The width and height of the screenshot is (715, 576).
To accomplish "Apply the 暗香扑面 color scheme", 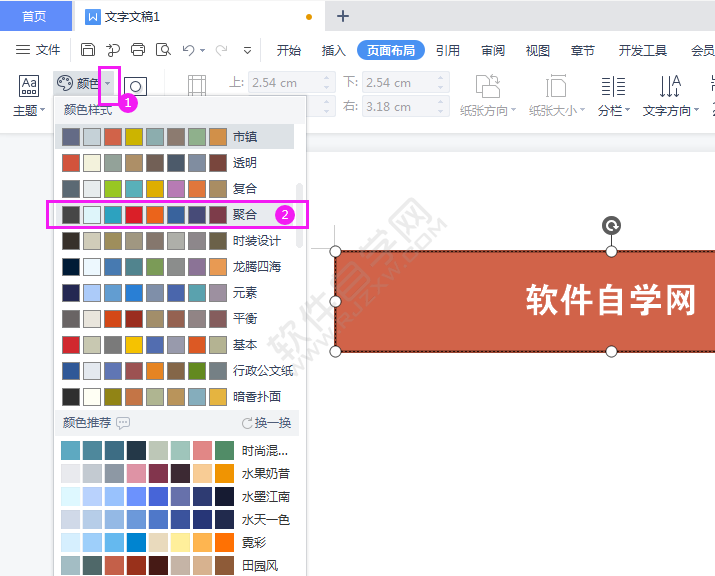I will tap(175, 396).
